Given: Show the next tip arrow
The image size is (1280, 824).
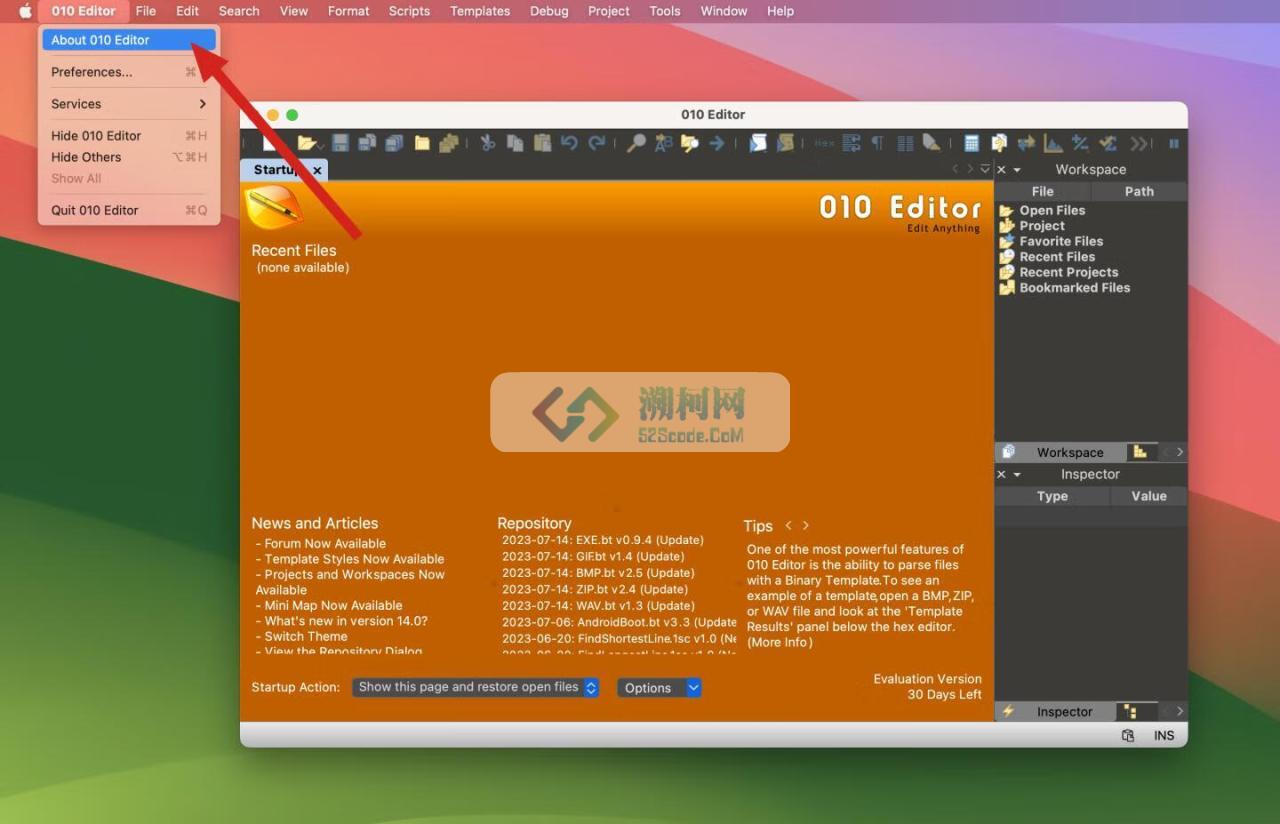Looking at the screenshot, I should coord(806,526).
